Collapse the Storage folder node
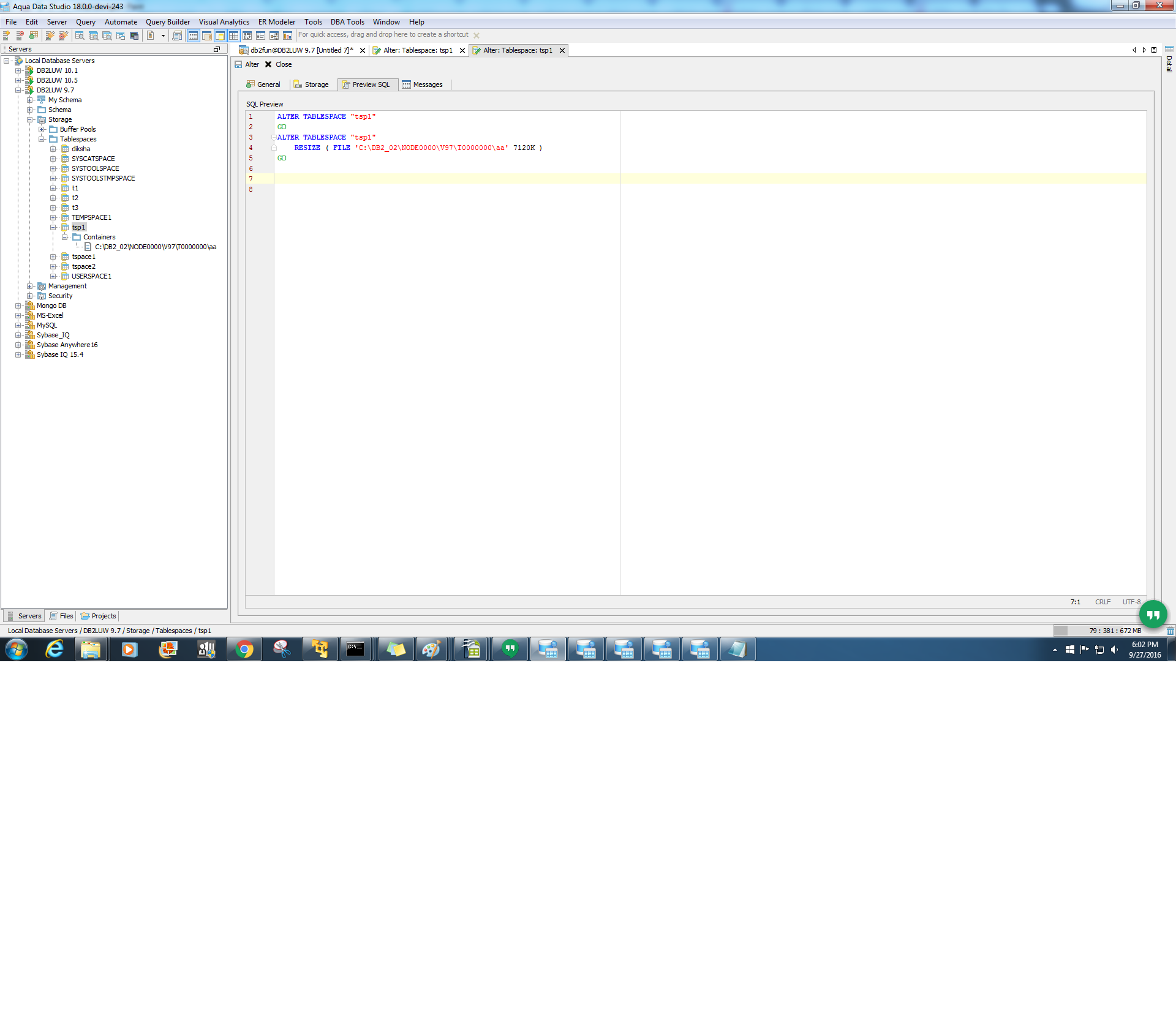This screenshot has height=1020, width=1176. 30,119
